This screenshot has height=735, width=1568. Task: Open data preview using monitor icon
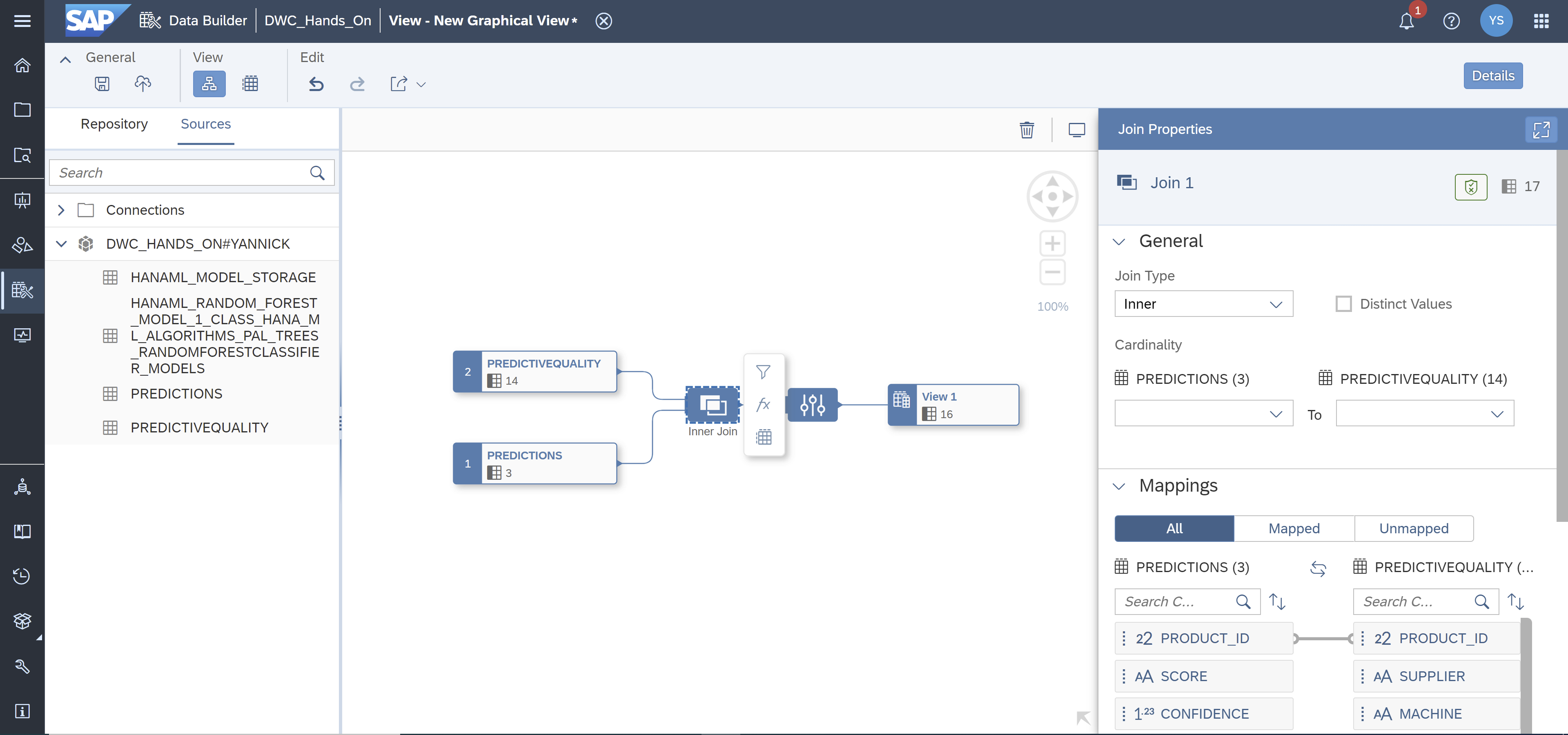coord(1077,129)
